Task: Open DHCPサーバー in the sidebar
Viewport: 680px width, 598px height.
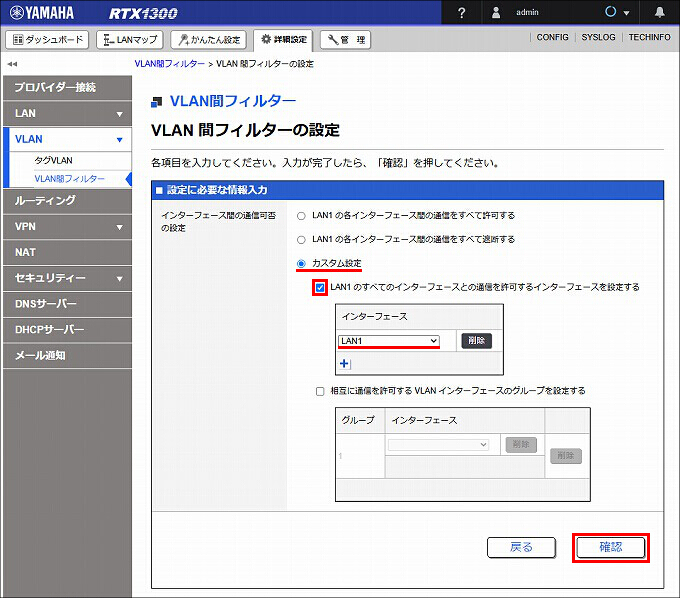Action: [x=67, y=330]
